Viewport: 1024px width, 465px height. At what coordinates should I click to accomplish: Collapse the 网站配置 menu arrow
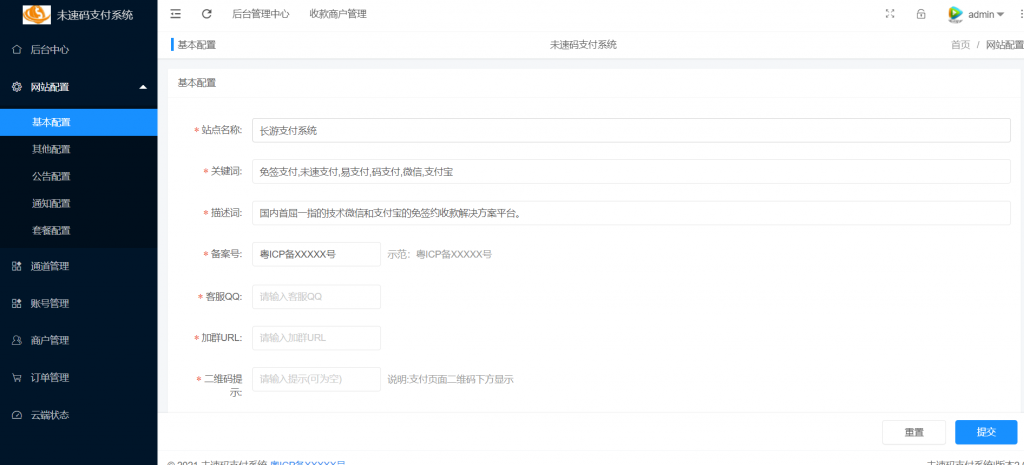[143, 87]
